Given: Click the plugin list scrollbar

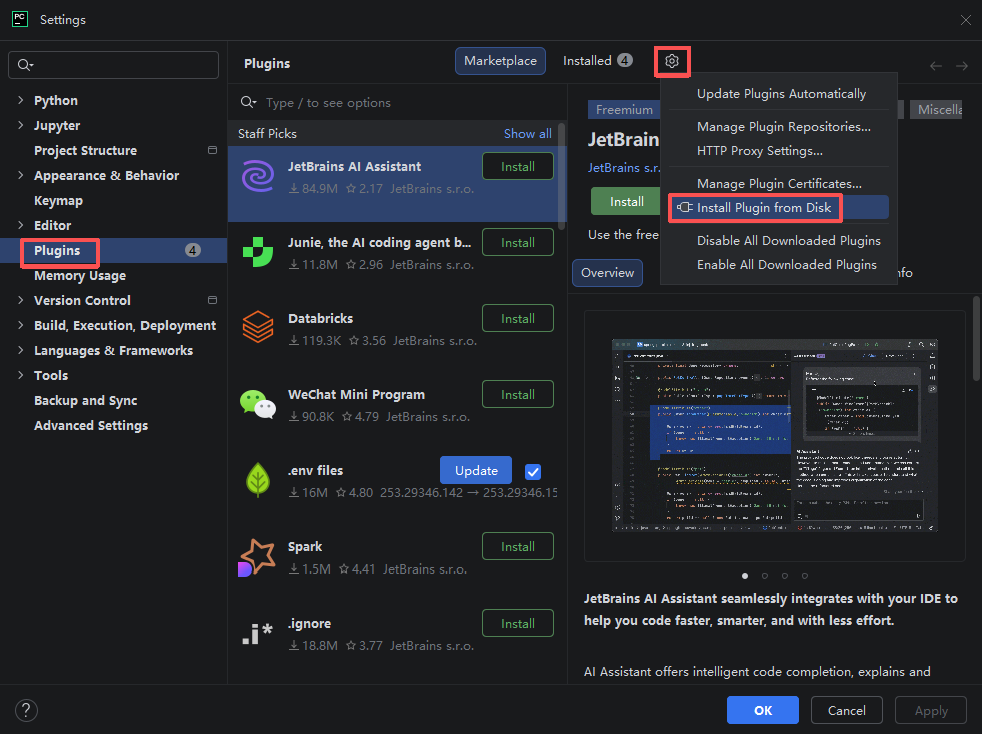Looking at the screenshot, I should click(562, 177).
